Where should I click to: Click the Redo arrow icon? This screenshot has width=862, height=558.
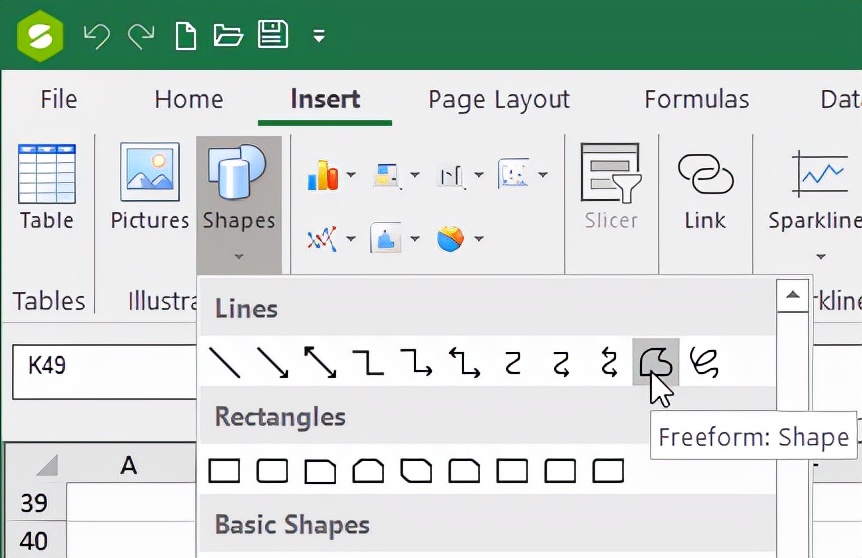click(x=141, y=36)
